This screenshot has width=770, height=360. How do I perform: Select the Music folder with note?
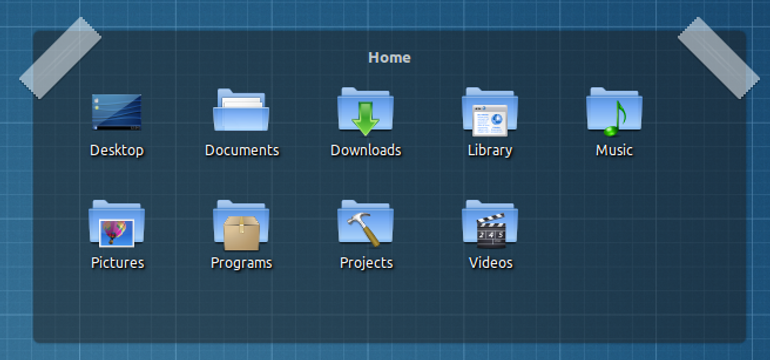click(x=614, y=111)
